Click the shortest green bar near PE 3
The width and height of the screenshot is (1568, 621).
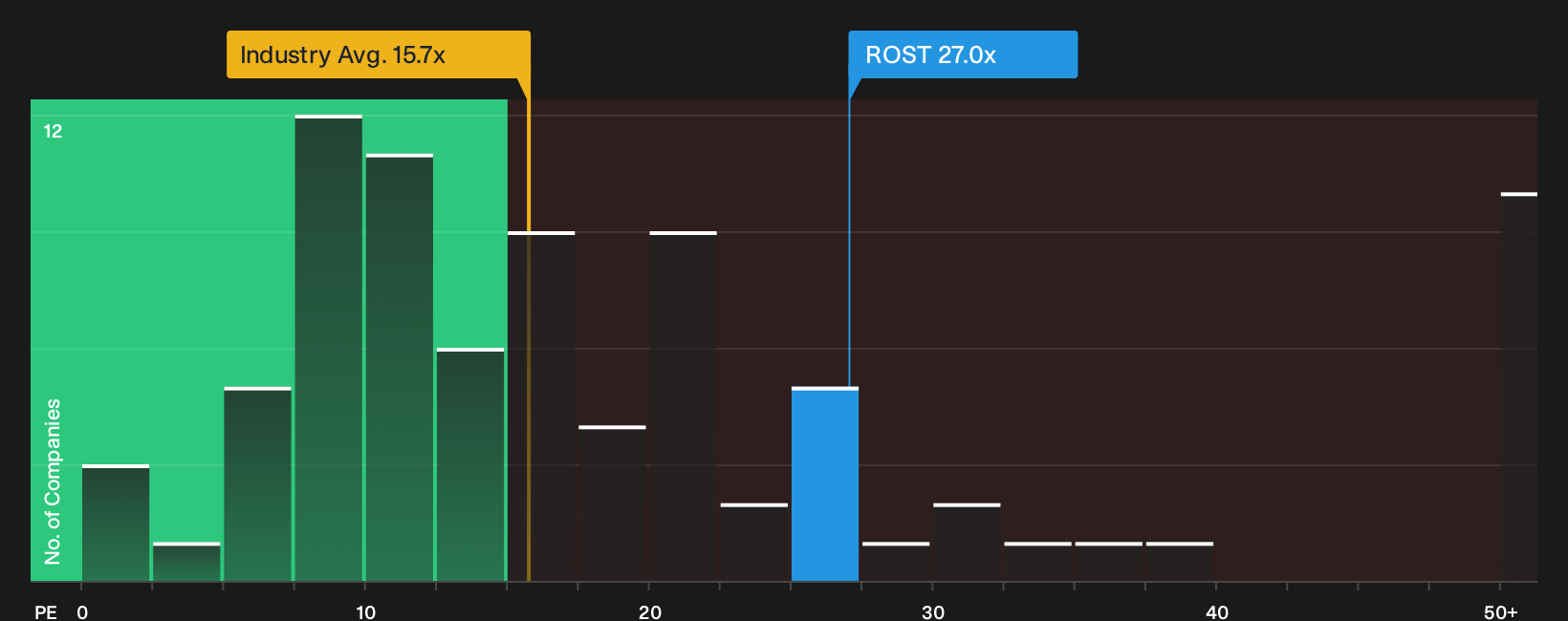186,562
